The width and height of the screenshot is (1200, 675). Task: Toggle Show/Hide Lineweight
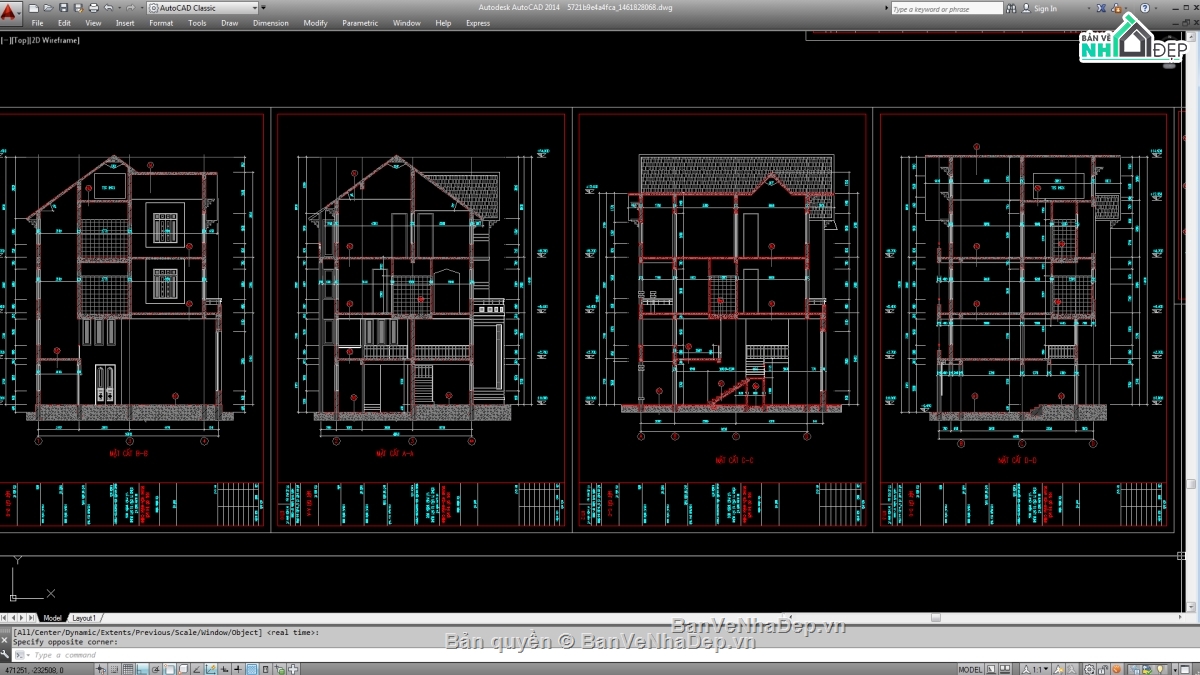click(x=238, y=668)
